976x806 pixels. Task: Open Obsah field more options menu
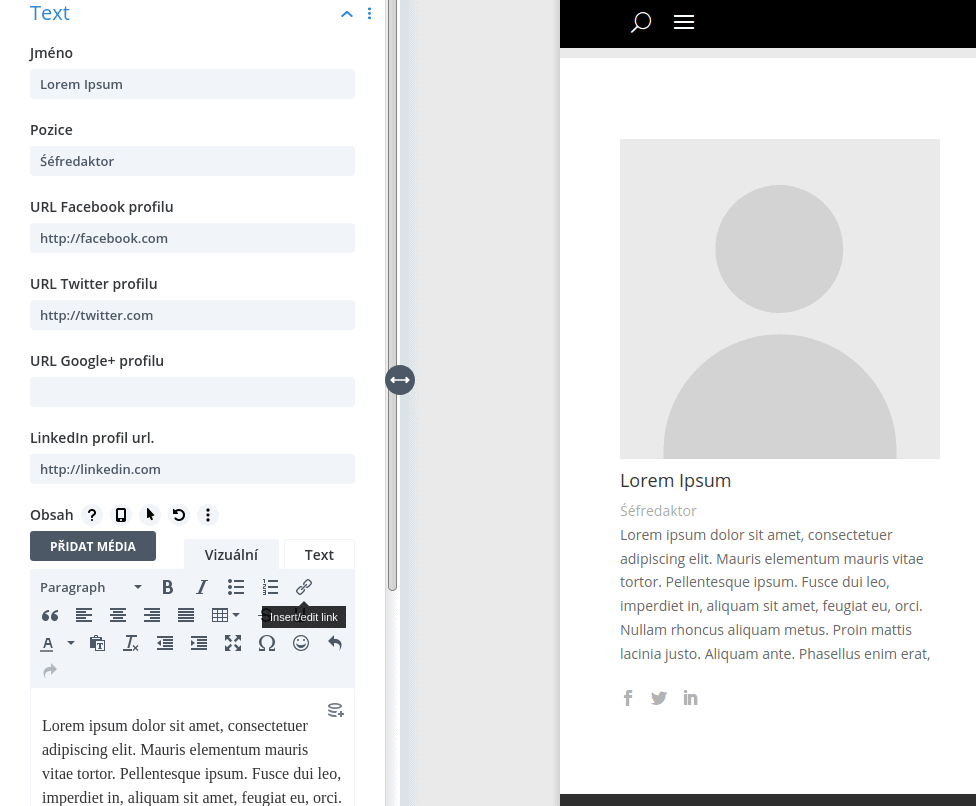click(208, 515)
